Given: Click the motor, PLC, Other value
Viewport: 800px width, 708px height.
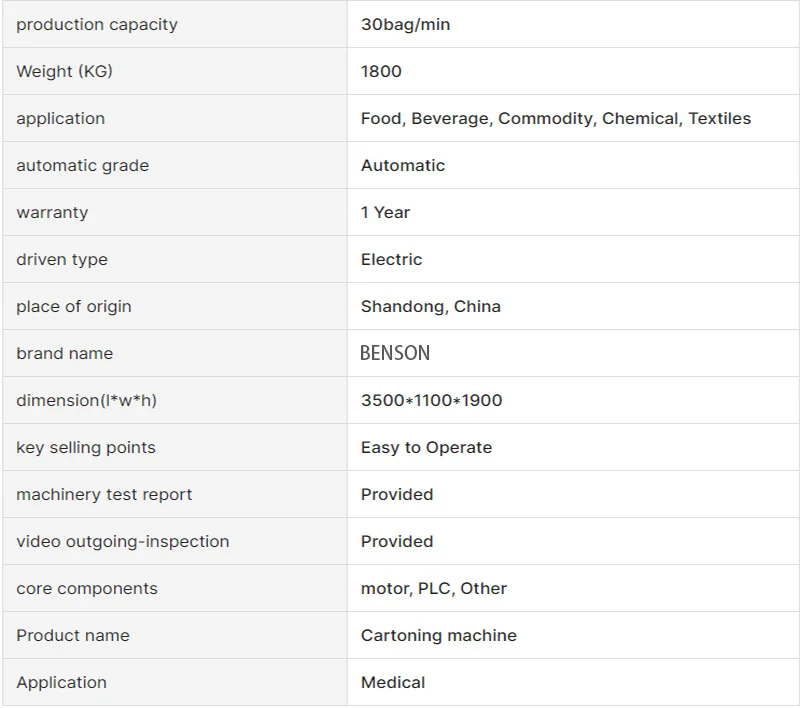Looking at the screenshot, I should coord(434,588).
